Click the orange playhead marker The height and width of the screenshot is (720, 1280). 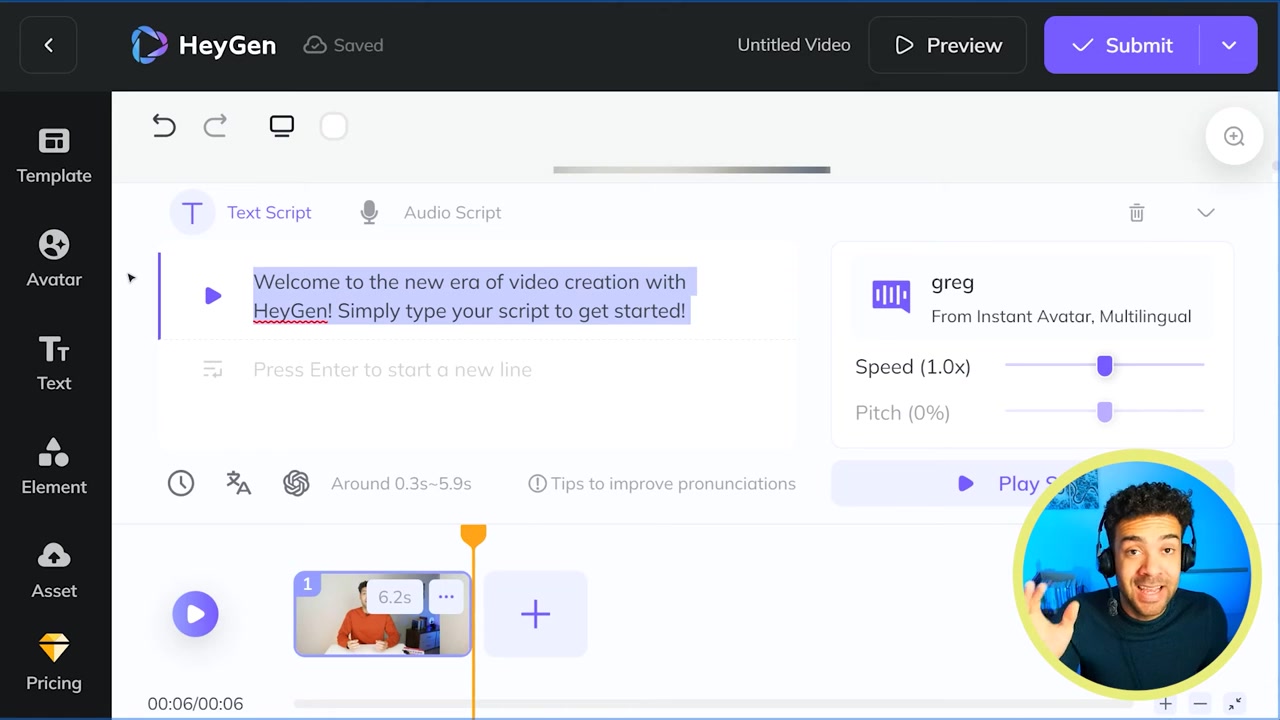(473, 536)
